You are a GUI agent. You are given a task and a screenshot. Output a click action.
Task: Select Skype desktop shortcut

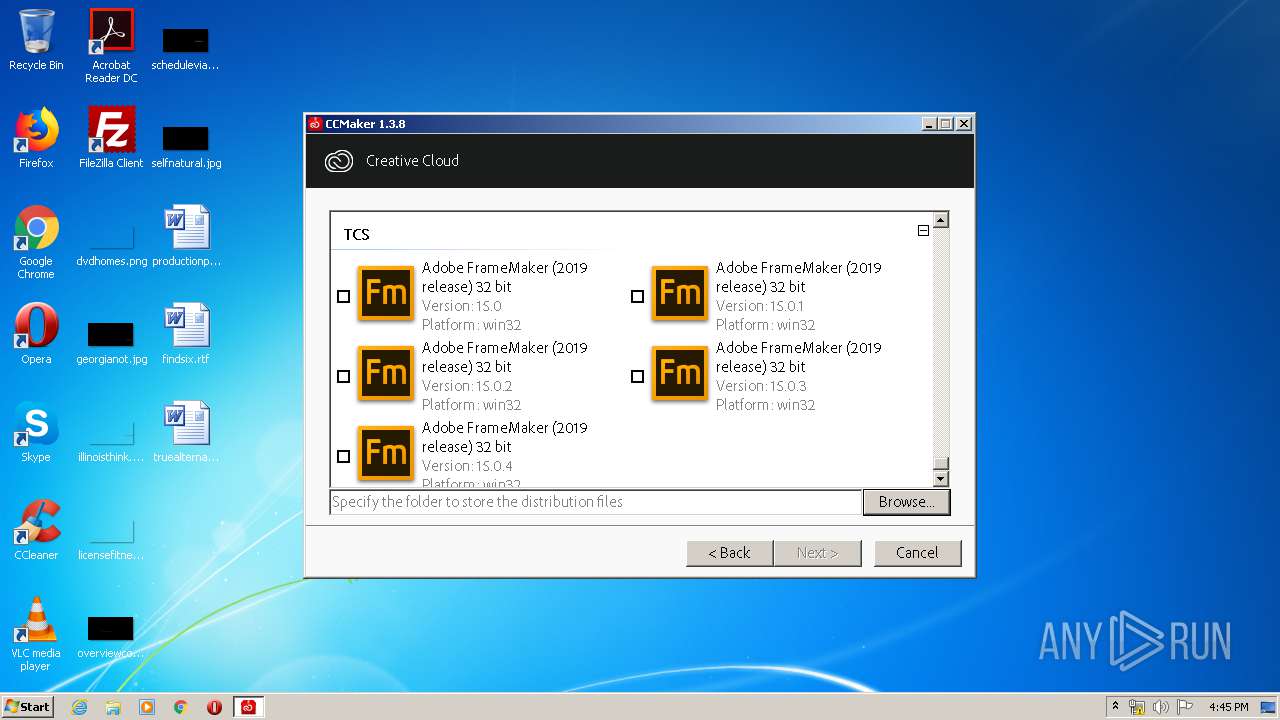(x=36, y=432)
